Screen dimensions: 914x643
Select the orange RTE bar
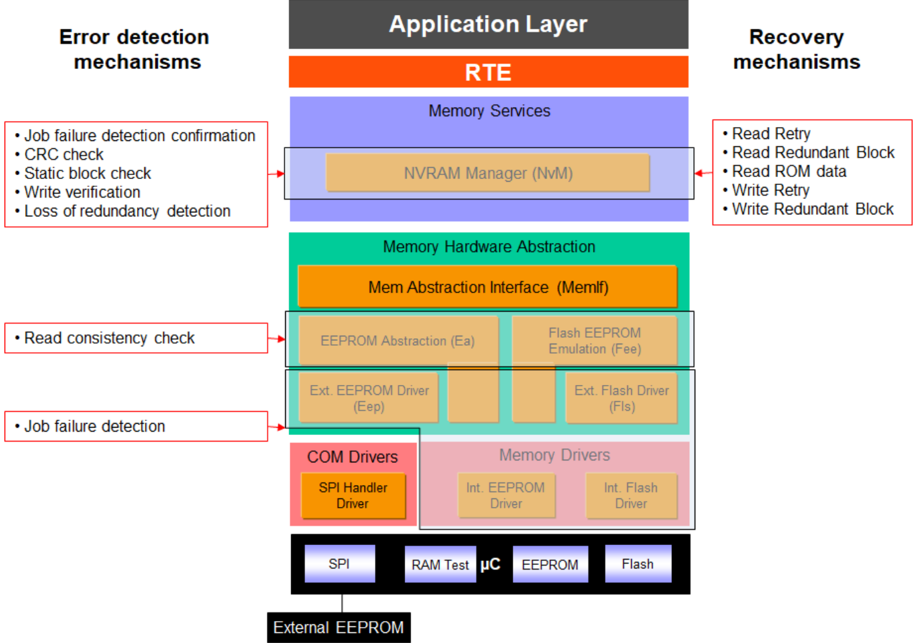click(488, 72)
